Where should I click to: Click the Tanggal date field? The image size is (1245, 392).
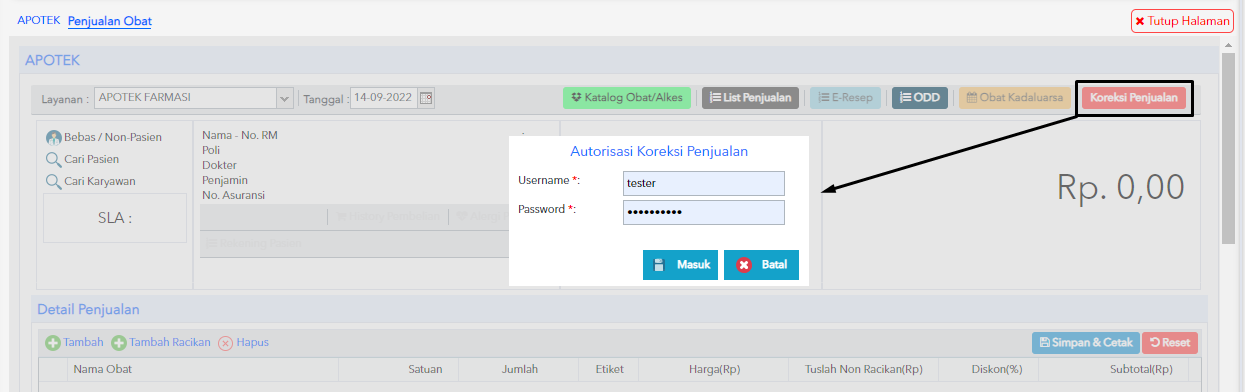click(384, 98)
